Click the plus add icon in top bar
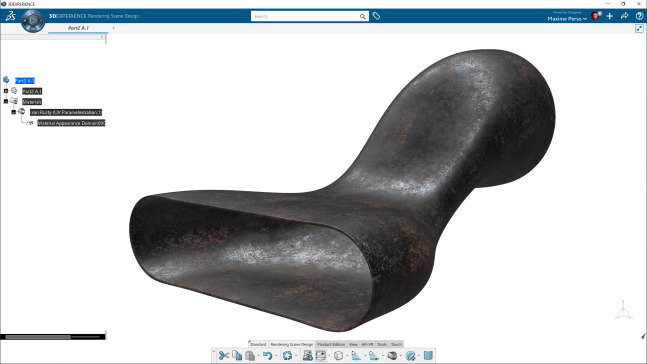 (x=610, y=16)
